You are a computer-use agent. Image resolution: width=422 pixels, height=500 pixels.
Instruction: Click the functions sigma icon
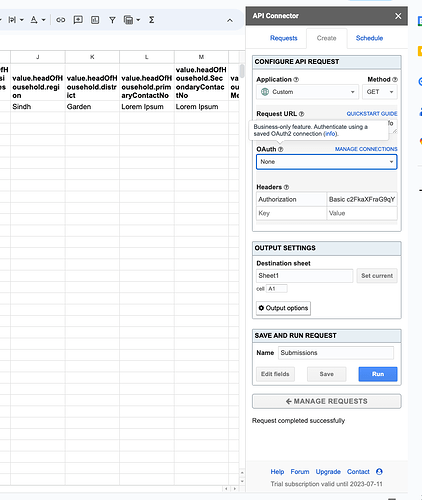(x=152, y=20)
